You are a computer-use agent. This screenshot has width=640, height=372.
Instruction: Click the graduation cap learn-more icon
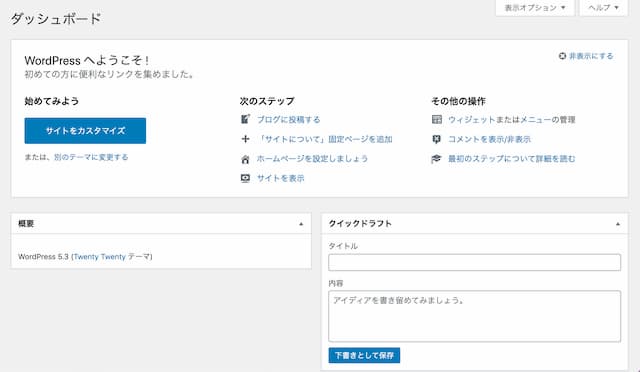(x=436, y=159)
